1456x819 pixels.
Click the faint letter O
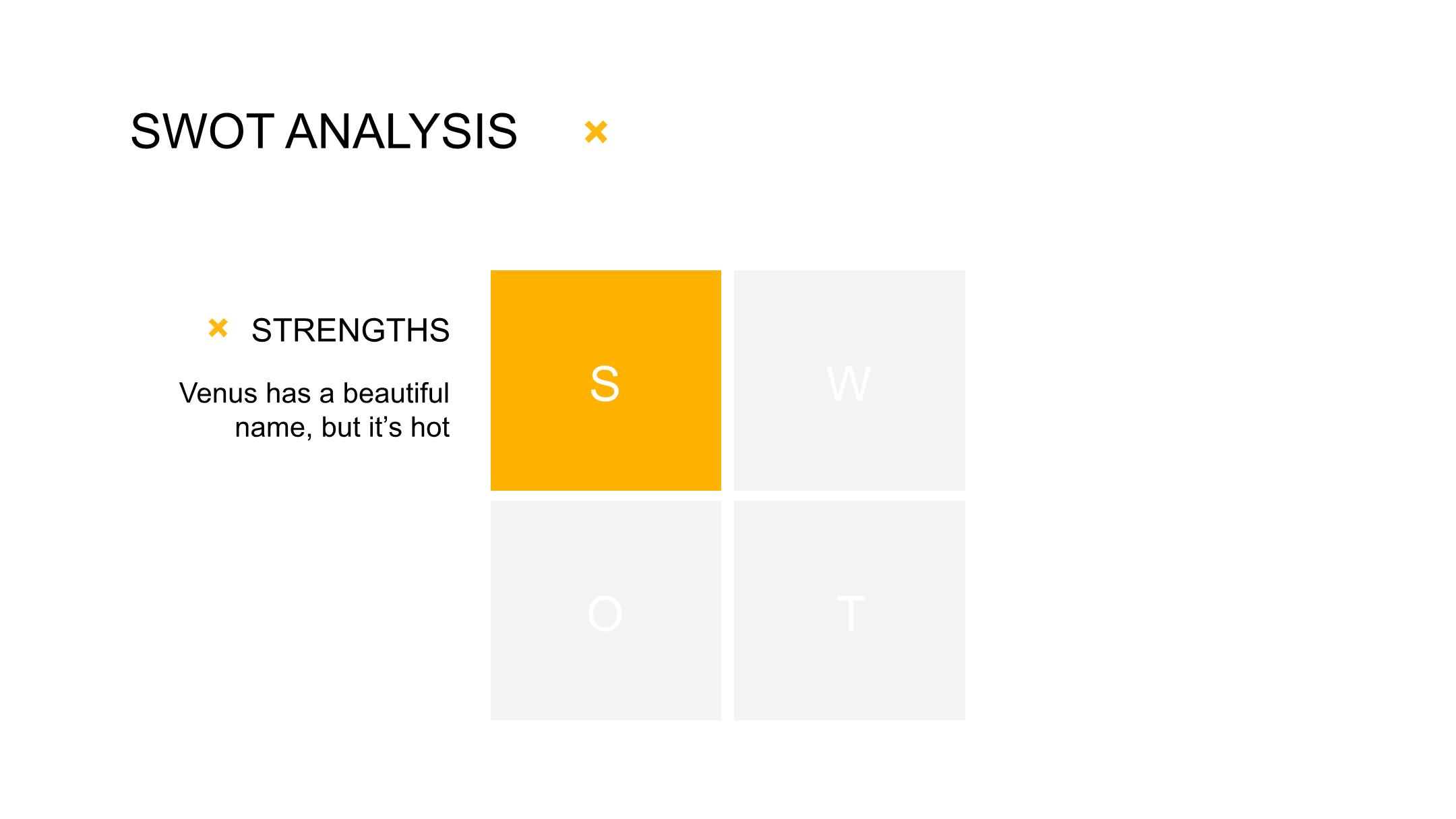[x=605, y=614]
